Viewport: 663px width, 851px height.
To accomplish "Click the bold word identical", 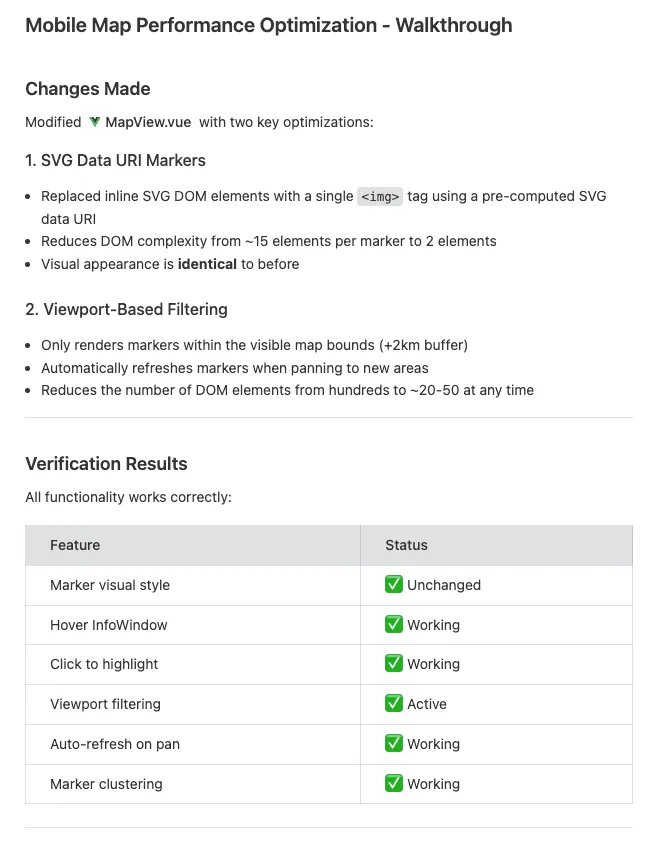I will point(207,264).
